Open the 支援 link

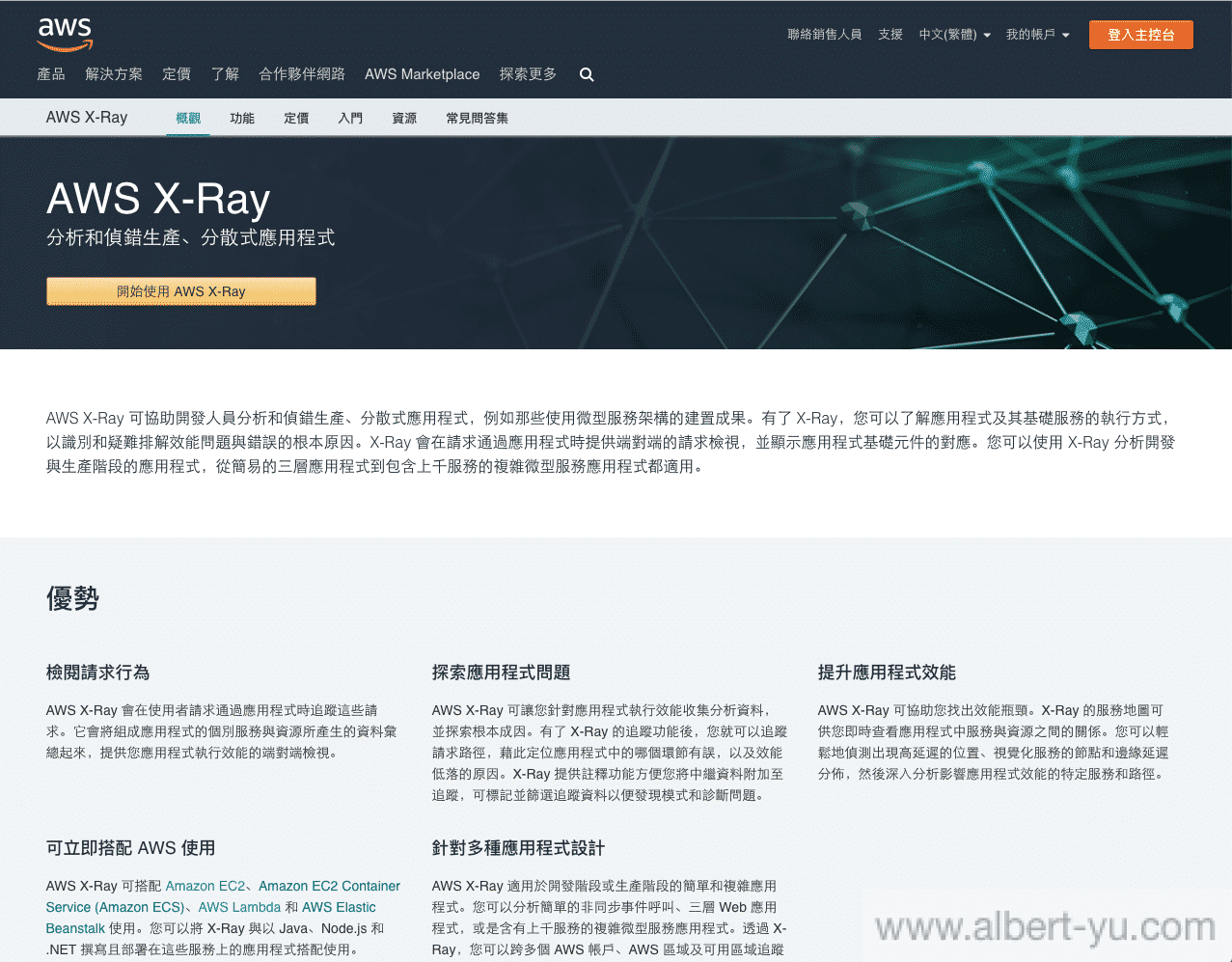click(890, 35)
